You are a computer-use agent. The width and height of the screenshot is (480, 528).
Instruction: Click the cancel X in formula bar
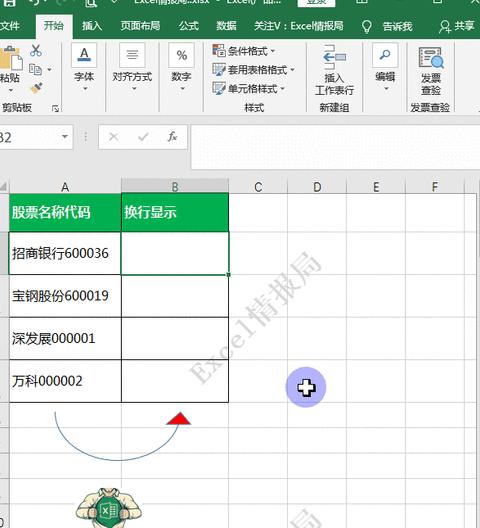point(114,137)
